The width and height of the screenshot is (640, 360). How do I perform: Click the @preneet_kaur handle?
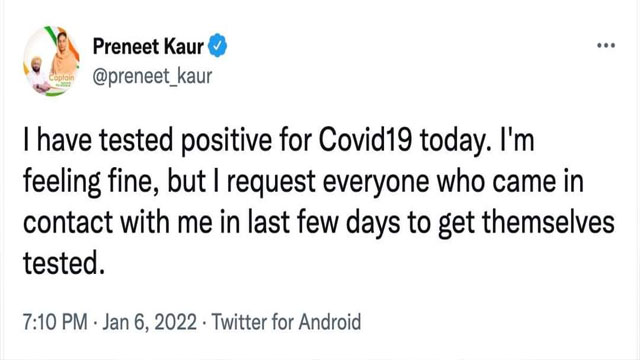(x=152, y=76)
